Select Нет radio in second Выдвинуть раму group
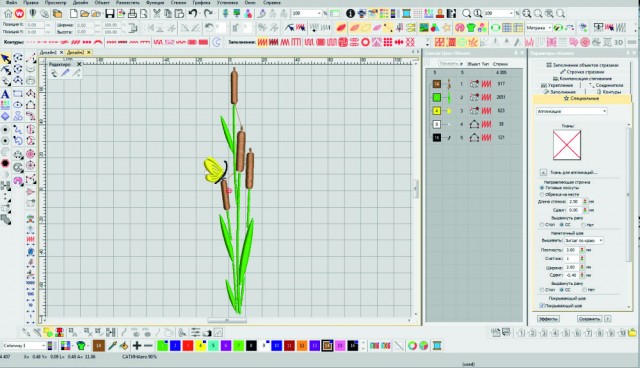The width and height of the screenshot is (640, 368). [x=584, y=290]
